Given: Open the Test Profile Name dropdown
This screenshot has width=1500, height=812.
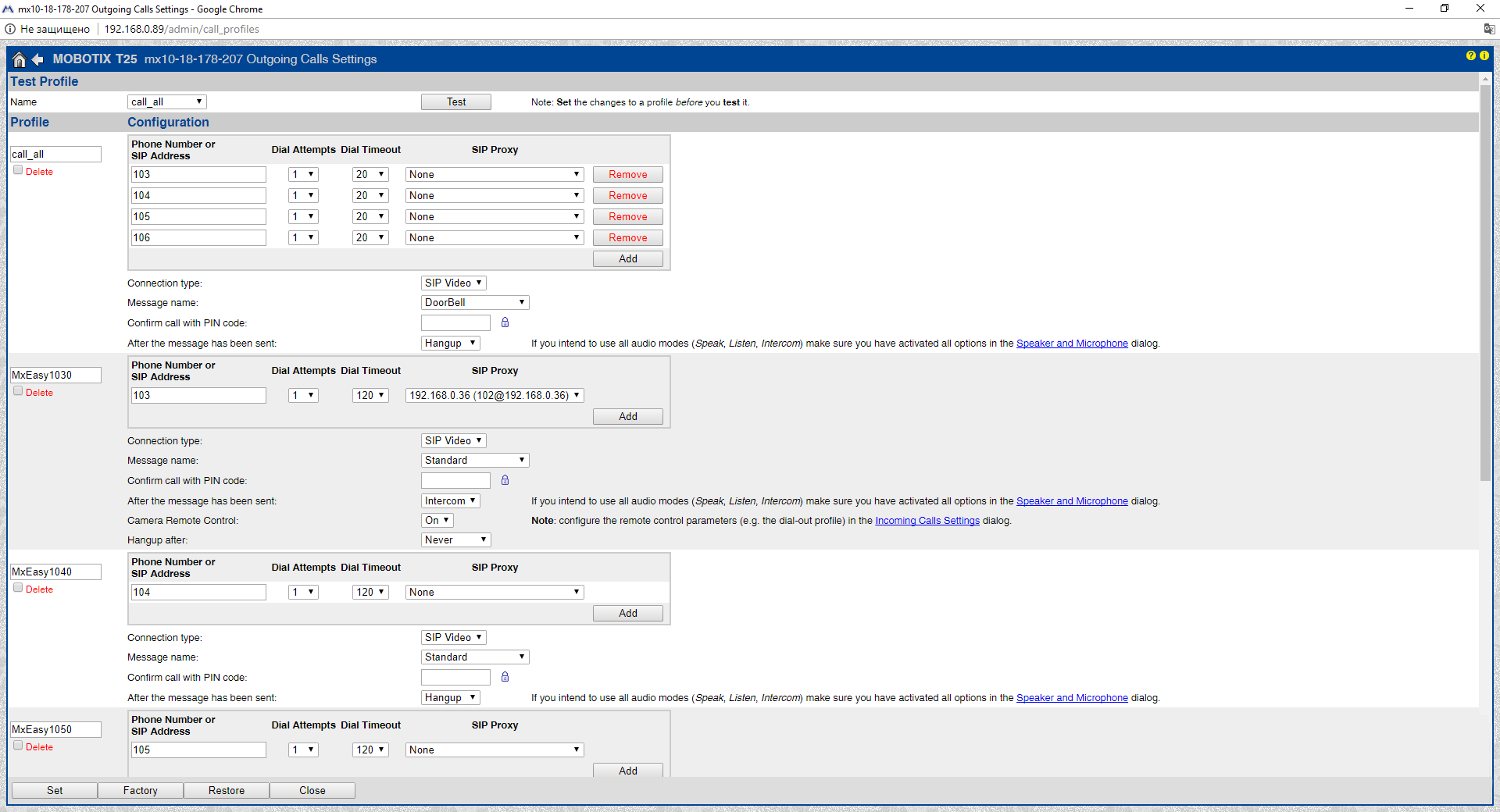Looking at the screenshot, I should (x=166, y=101).
